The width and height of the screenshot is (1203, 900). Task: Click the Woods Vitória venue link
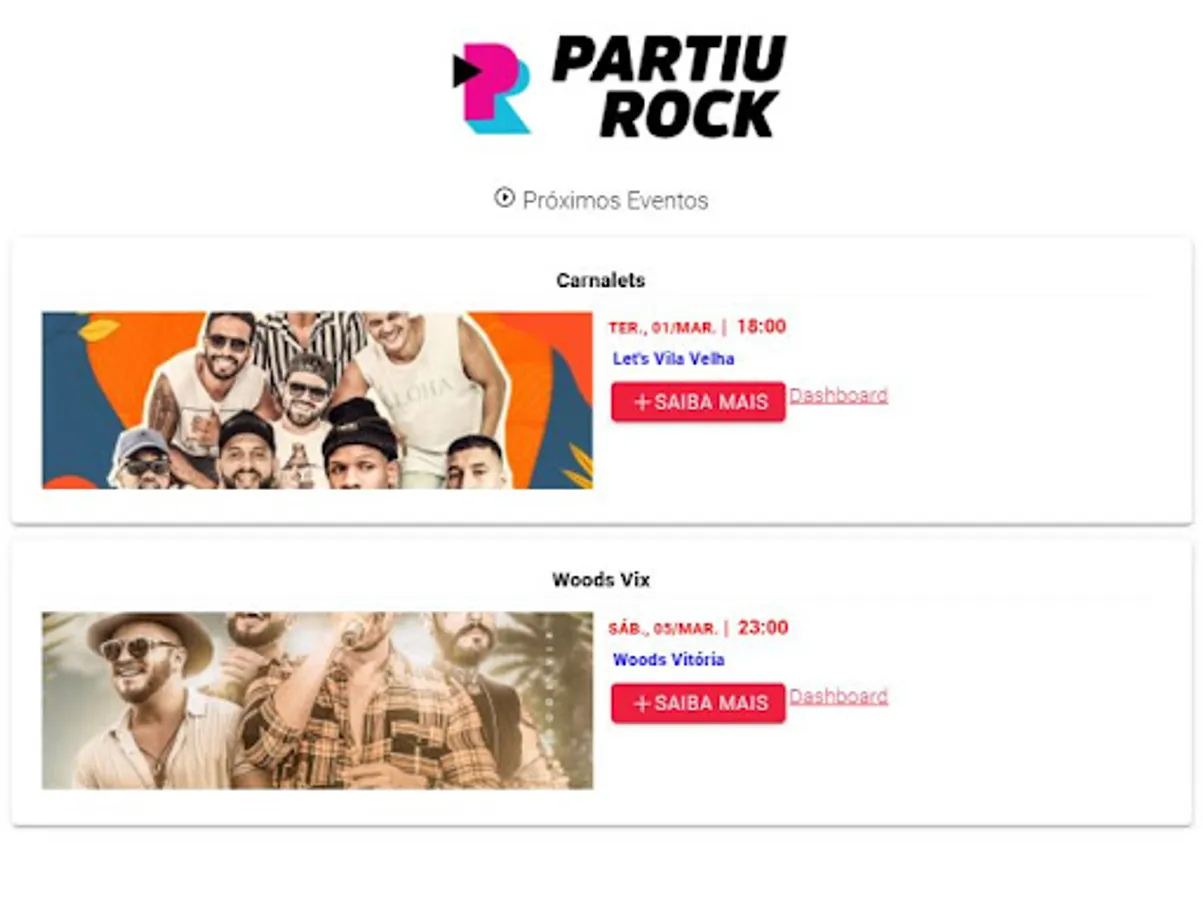[x=669, y=660]
